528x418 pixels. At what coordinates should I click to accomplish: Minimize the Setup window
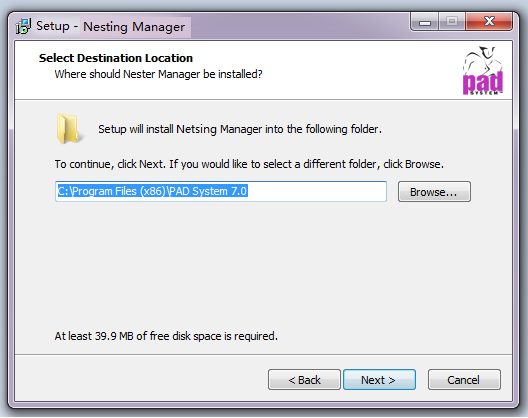[425, 22]
